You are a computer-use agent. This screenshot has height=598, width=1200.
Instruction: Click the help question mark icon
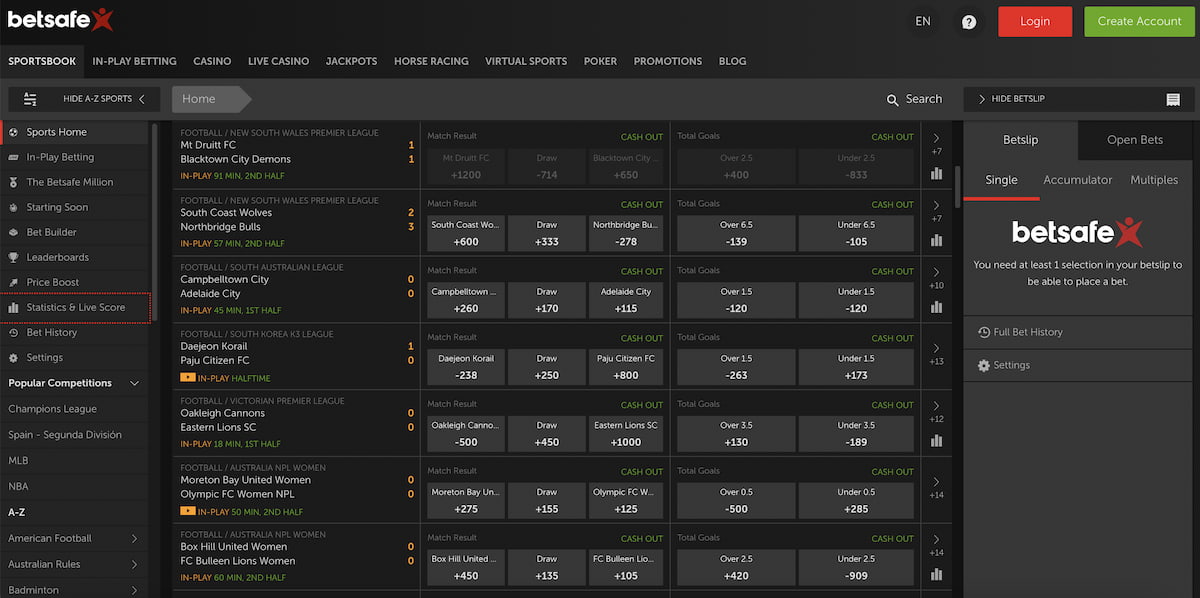[x=968, y=22]
